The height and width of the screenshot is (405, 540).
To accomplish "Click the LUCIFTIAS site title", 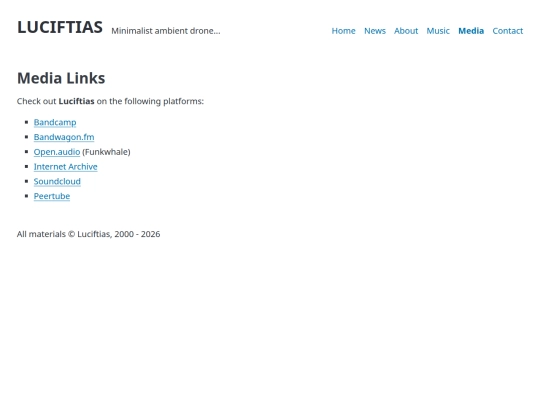I will pyautogui.click(x=60, y=27).
